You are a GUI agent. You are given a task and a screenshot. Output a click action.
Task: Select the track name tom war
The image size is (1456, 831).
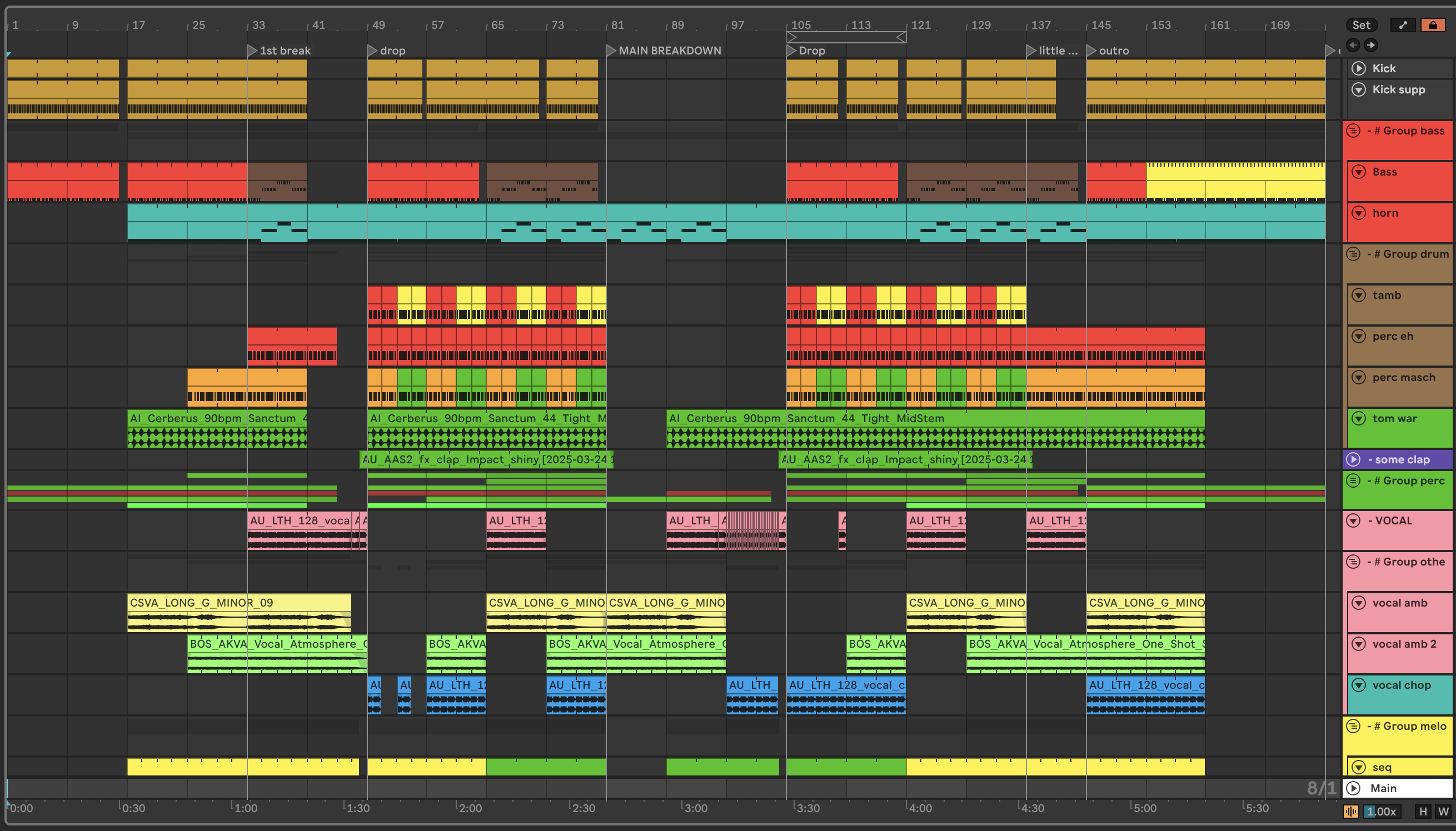point(1394,418)
